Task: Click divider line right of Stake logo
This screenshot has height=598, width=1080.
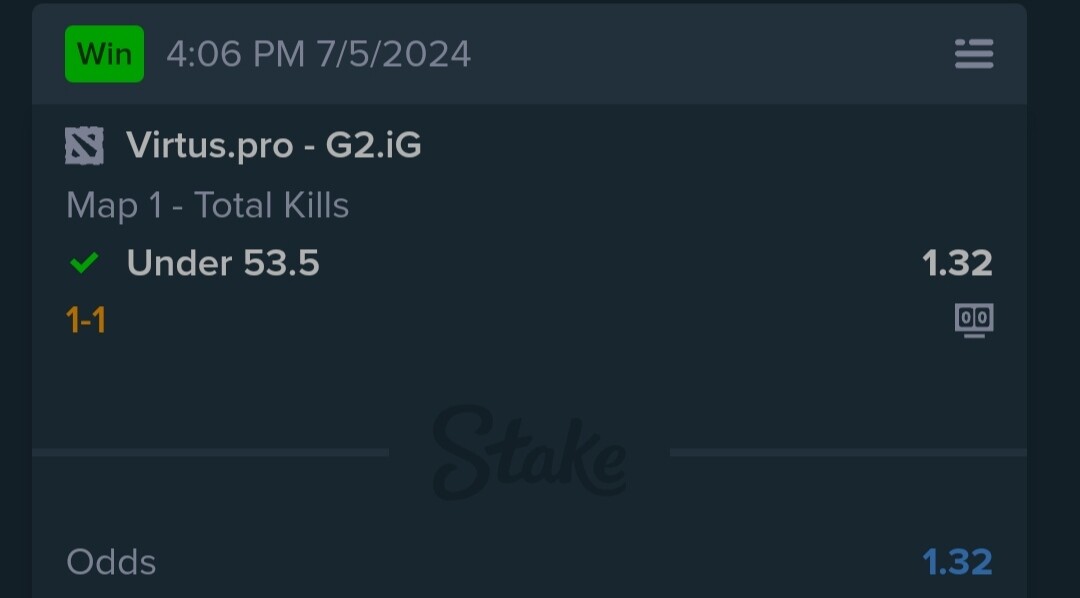Action: [849, 453]
